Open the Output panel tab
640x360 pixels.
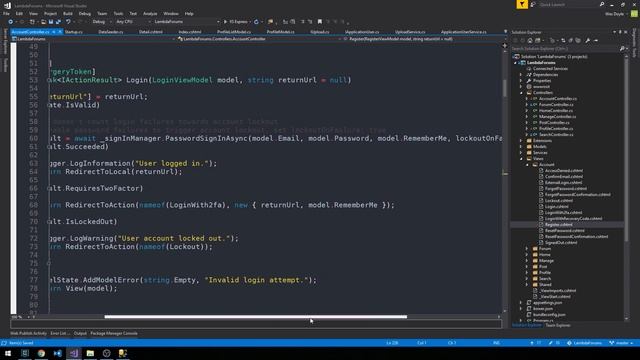pyautogui.click(x=80, y=333)
